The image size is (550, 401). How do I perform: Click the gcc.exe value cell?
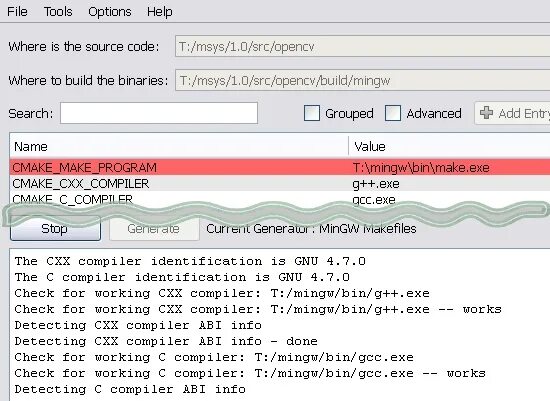(374, 200)
